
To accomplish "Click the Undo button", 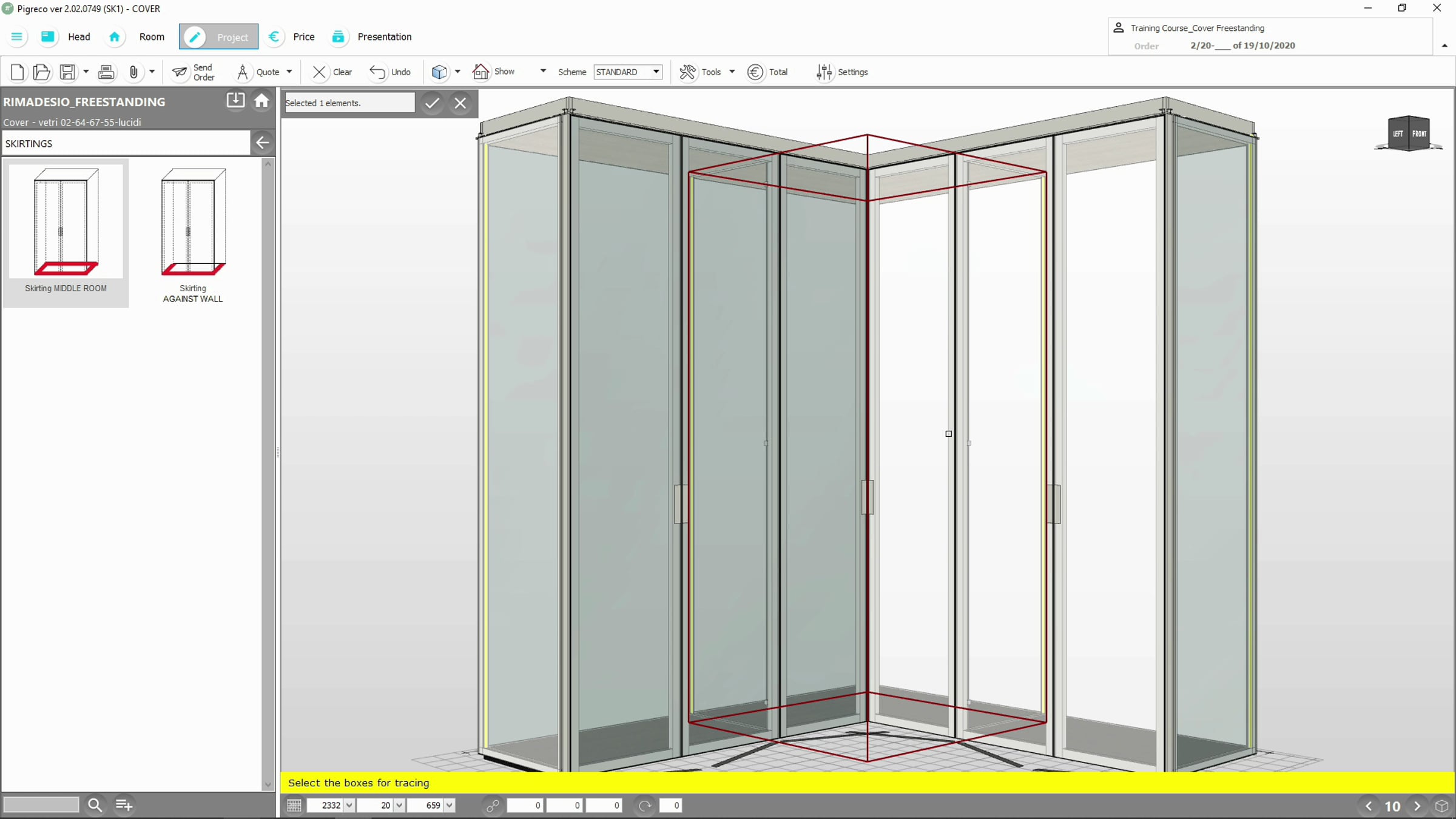I will tap(390, 72).
